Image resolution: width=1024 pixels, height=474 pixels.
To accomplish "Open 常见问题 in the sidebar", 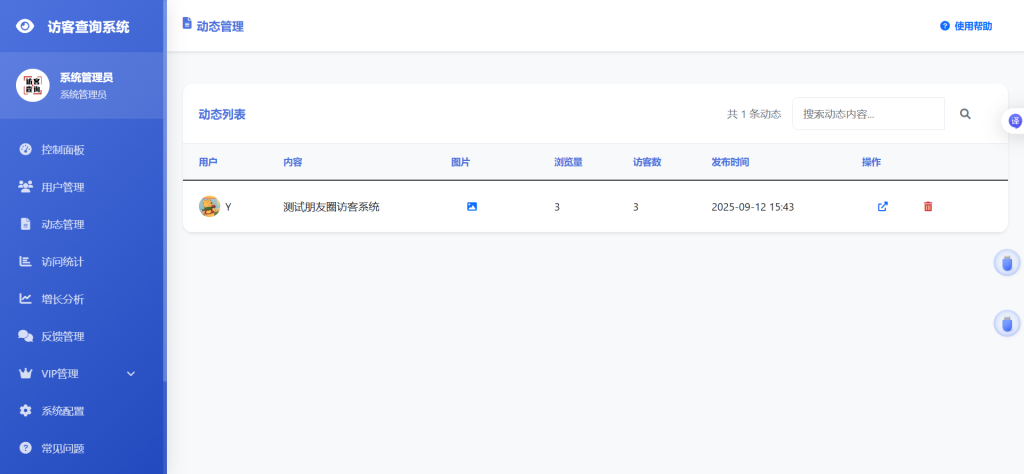I will pyautogui.click(x=63, y=449).
